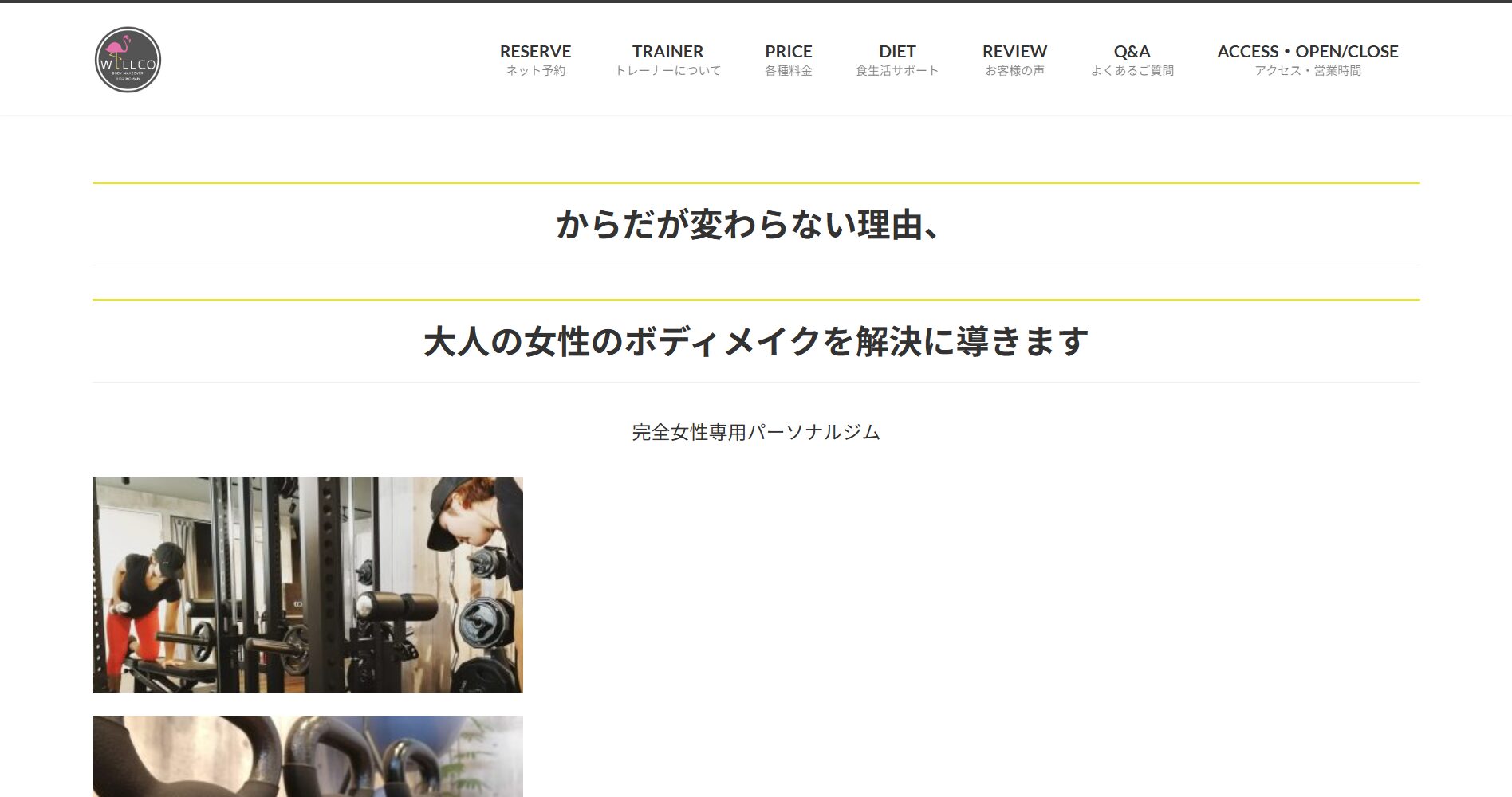Navigate to the Q&A page
The image size is (1512, 797).
click(1132, 52)
